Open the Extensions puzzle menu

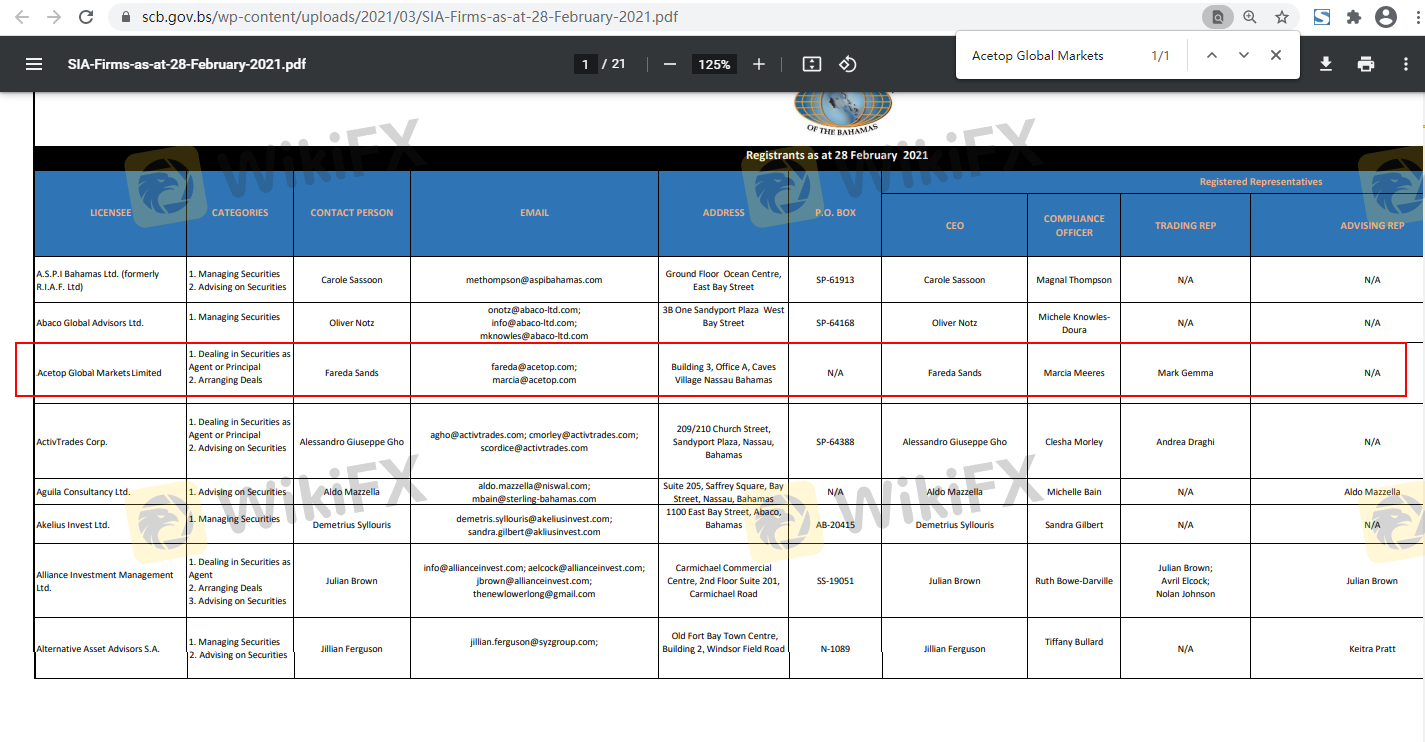1354,17
